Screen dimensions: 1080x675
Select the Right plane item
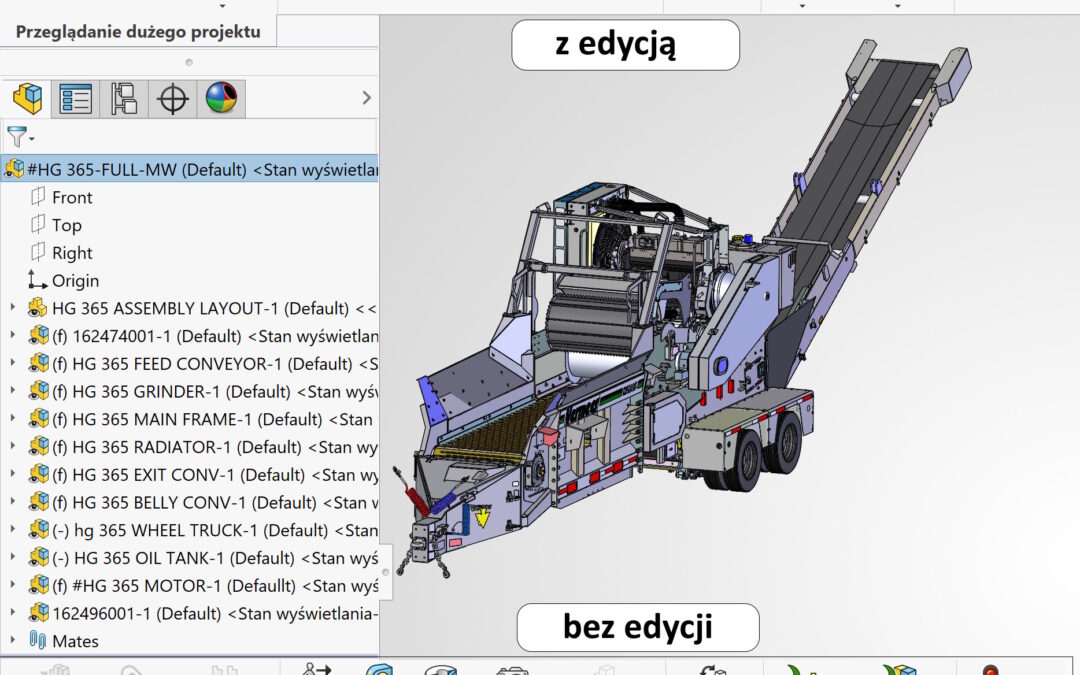[72, 253]
